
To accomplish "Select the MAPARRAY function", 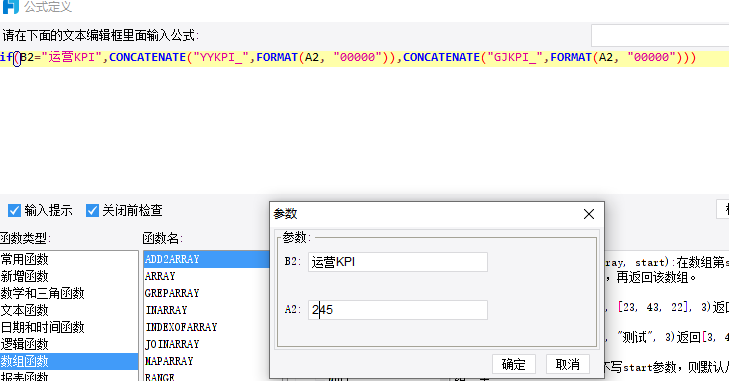I will point(206,361).
